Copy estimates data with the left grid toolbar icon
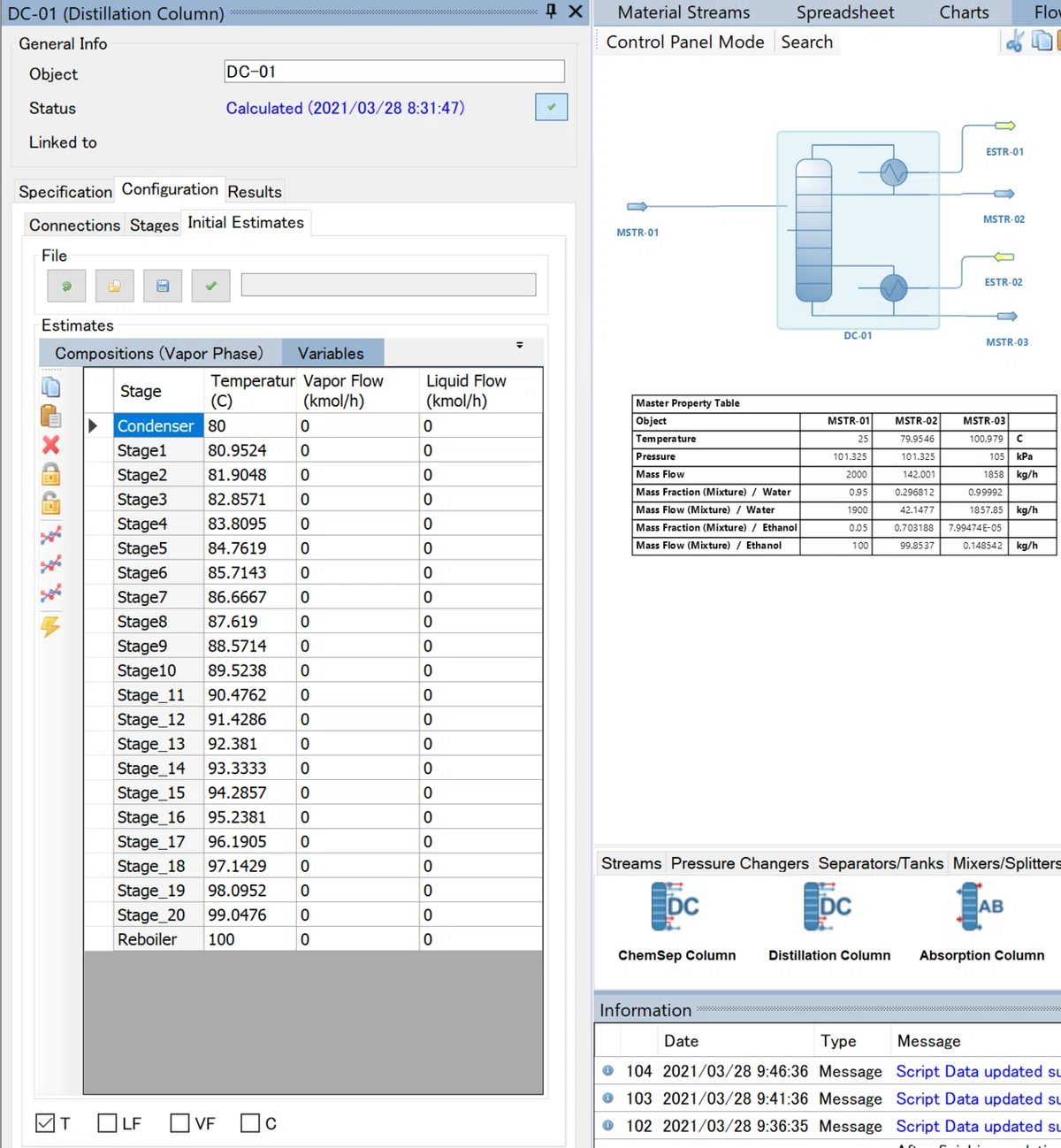 tap(51, 386)
